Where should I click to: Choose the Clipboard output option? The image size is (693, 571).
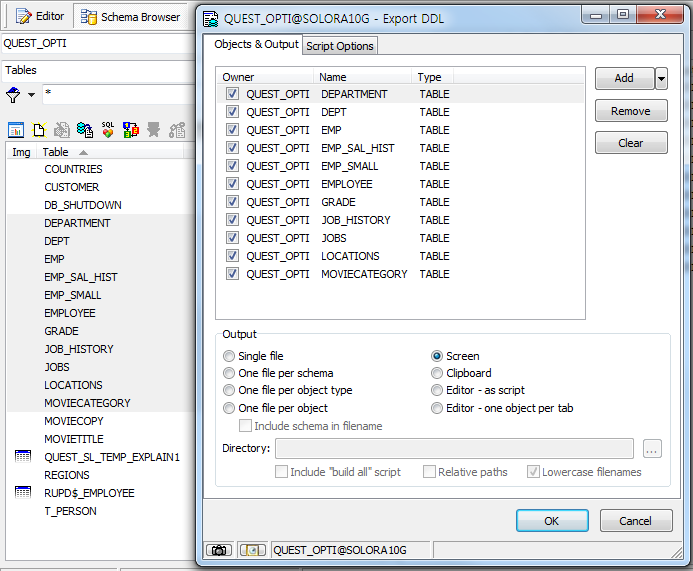coord(437,373)
